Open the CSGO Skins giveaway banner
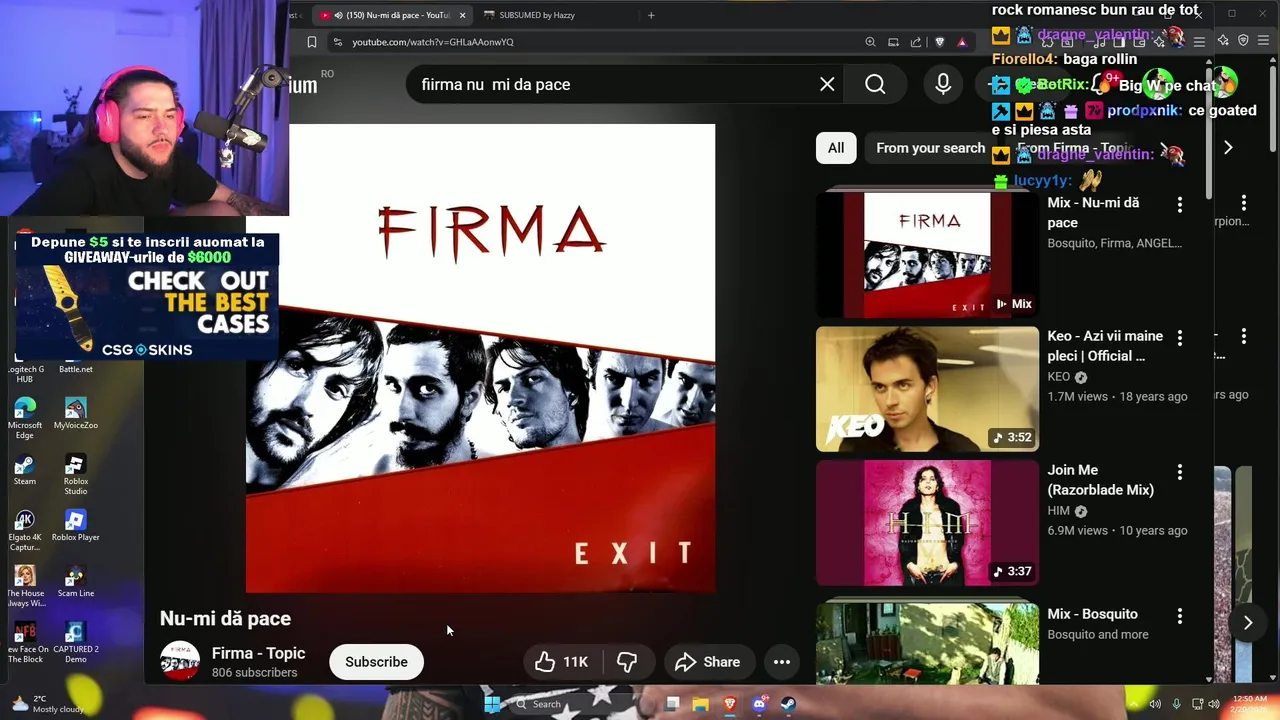The width and height of the screenshot is (1280, 720). click(146, 296)
